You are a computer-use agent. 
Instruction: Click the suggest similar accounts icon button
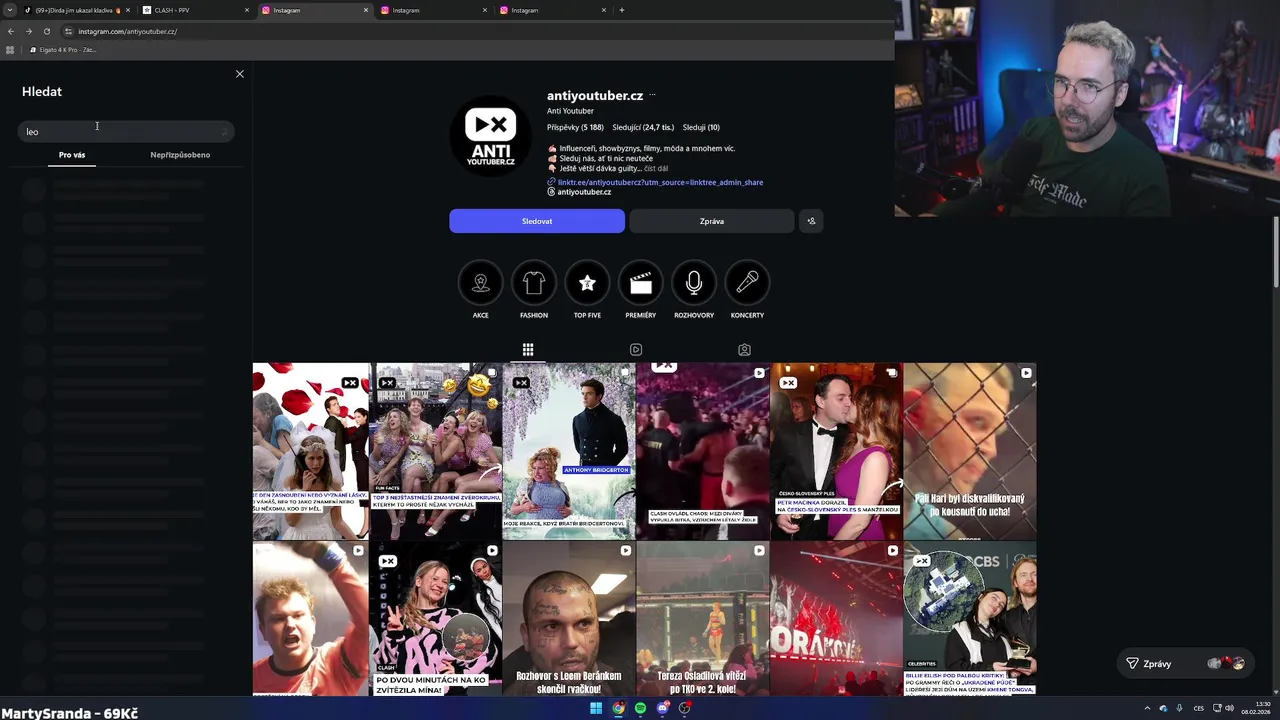point(811,221)
